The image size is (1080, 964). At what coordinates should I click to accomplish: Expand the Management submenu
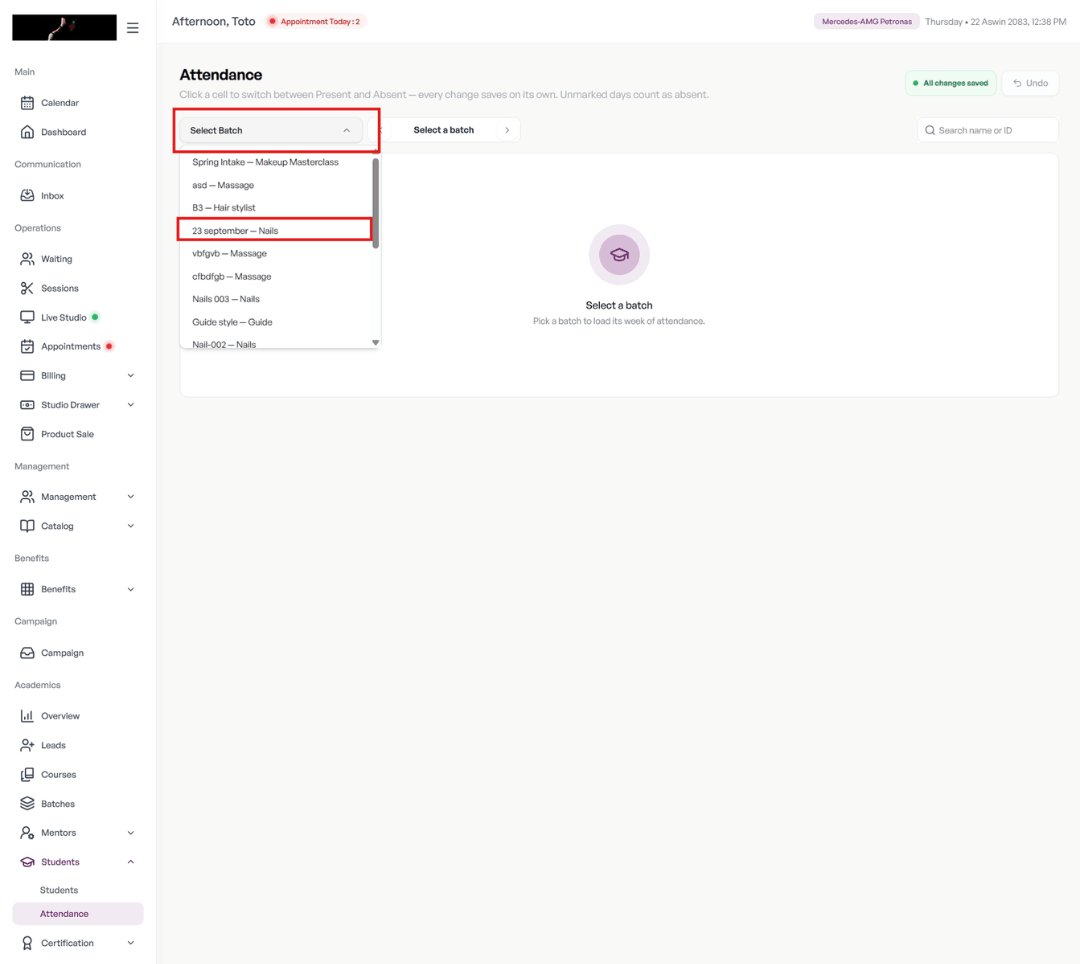point(131,496)
